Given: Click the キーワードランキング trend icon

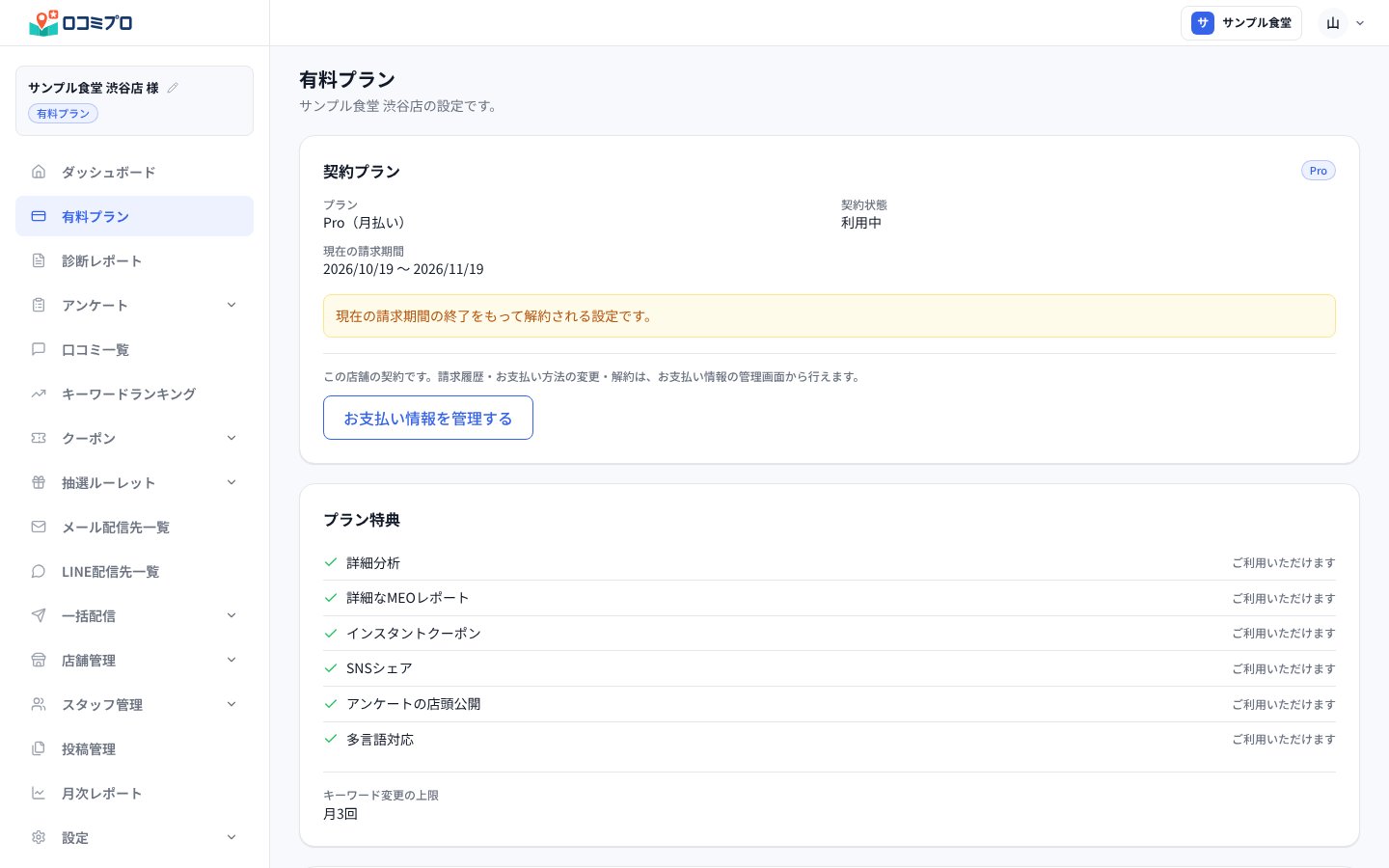Looking at the screenshot, I should point(39,393).
